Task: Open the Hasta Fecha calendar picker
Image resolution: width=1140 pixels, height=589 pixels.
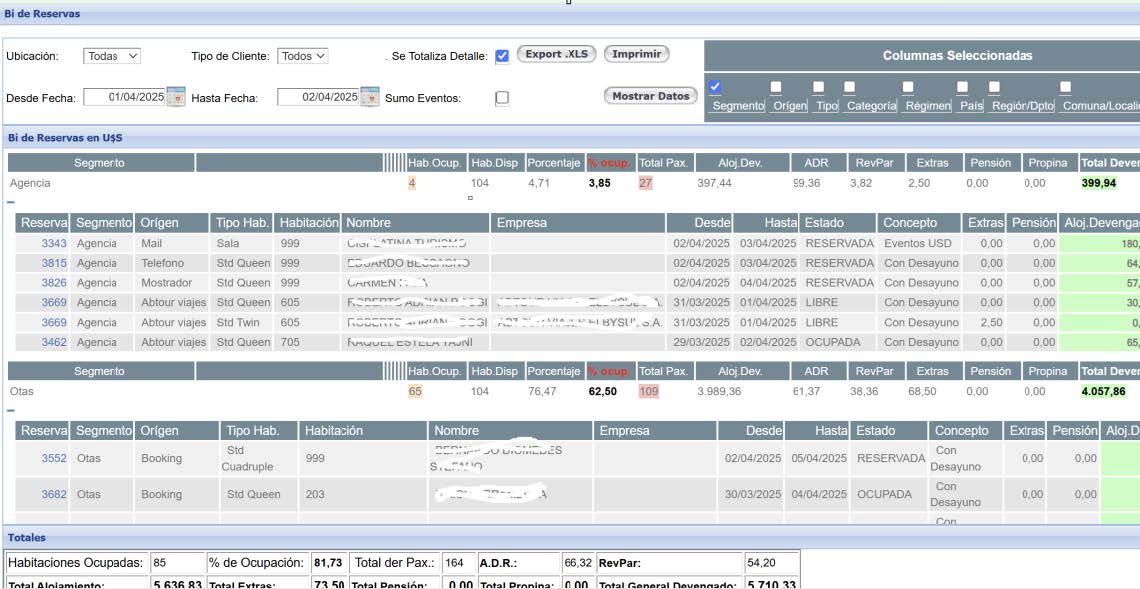Action: pyautogui.click(x=370, y=97)
